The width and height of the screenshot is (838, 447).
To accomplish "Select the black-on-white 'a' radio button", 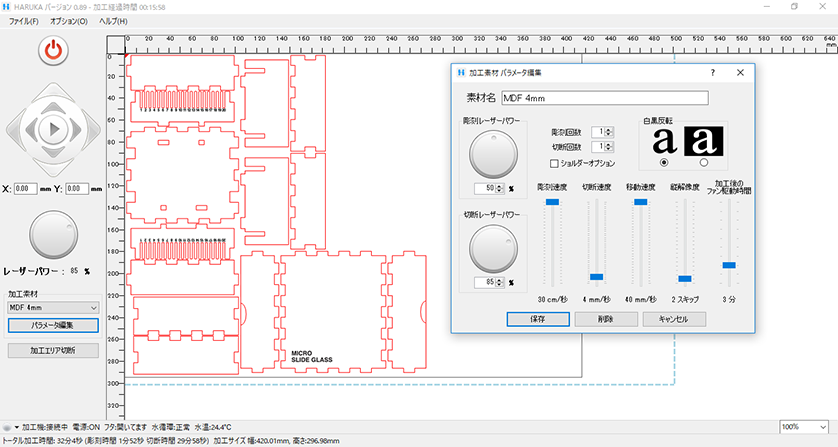I will click(x=665, y=163).
